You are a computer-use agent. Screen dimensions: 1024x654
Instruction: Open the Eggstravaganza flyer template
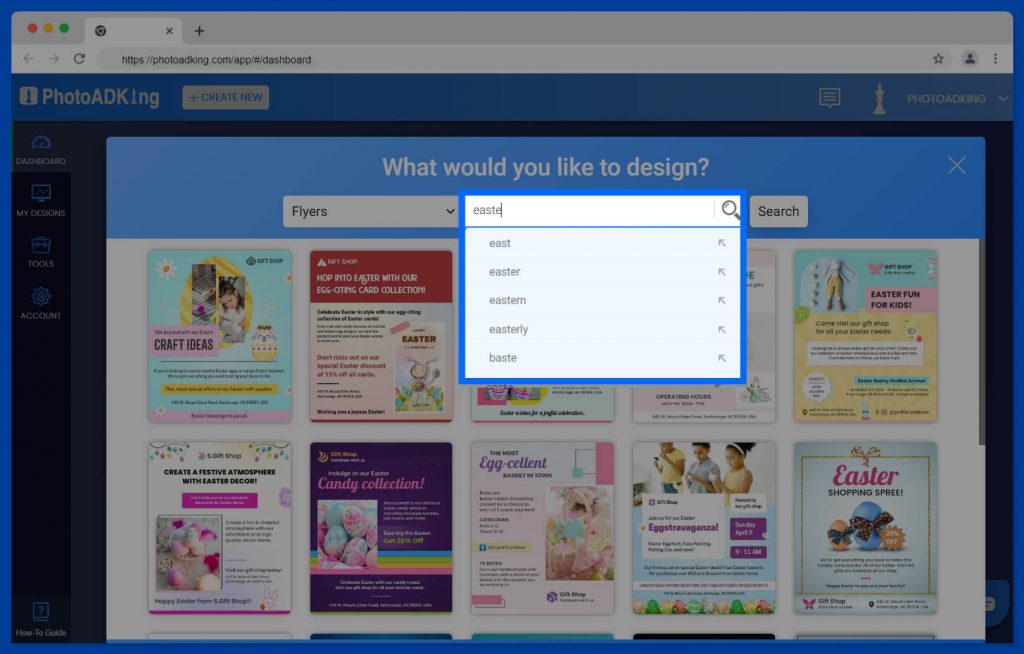pos(704,528)
